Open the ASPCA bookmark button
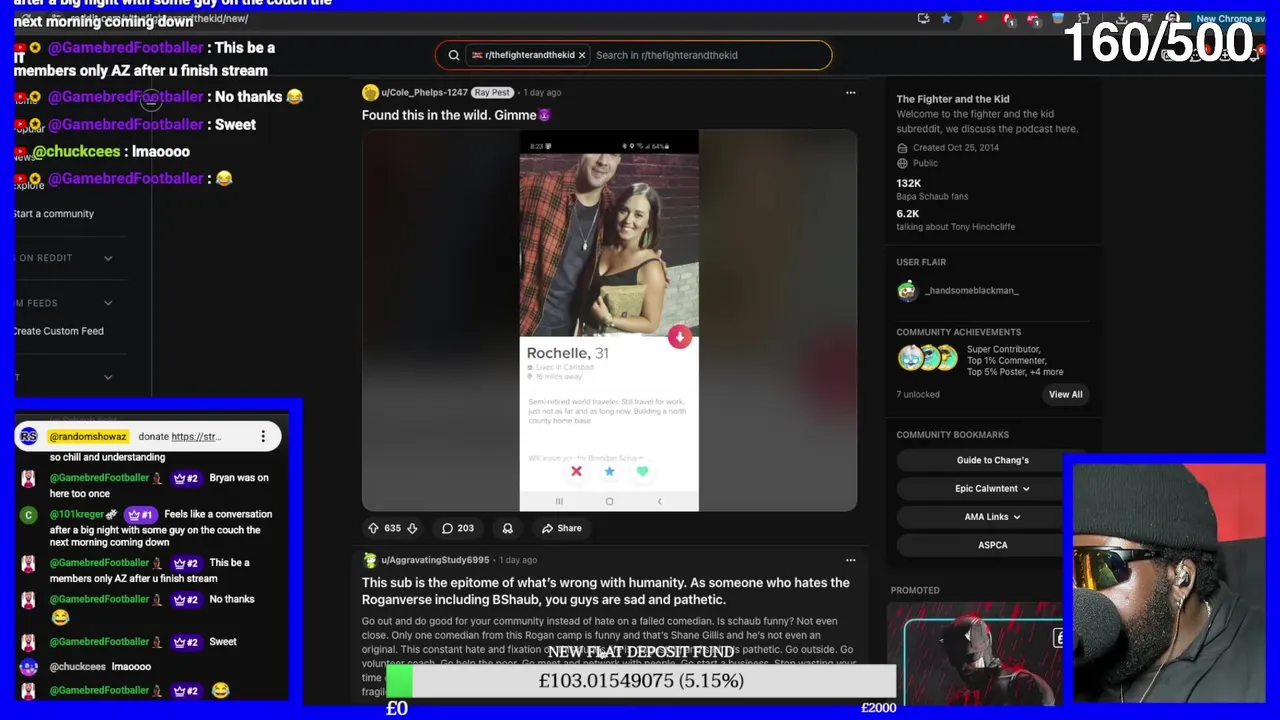This screenshot has height=720, width=1280. (x=992, y=545)
